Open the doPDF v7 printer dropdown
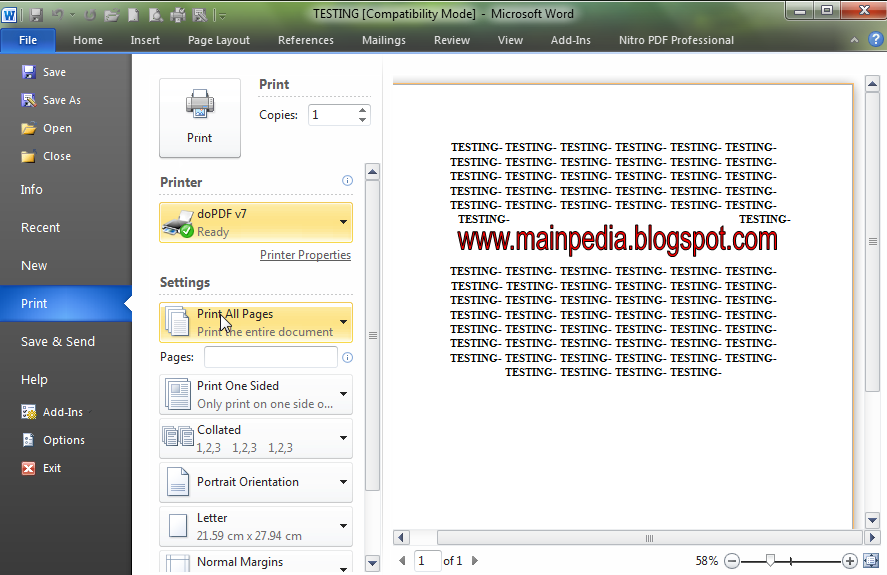 point(256,222)
